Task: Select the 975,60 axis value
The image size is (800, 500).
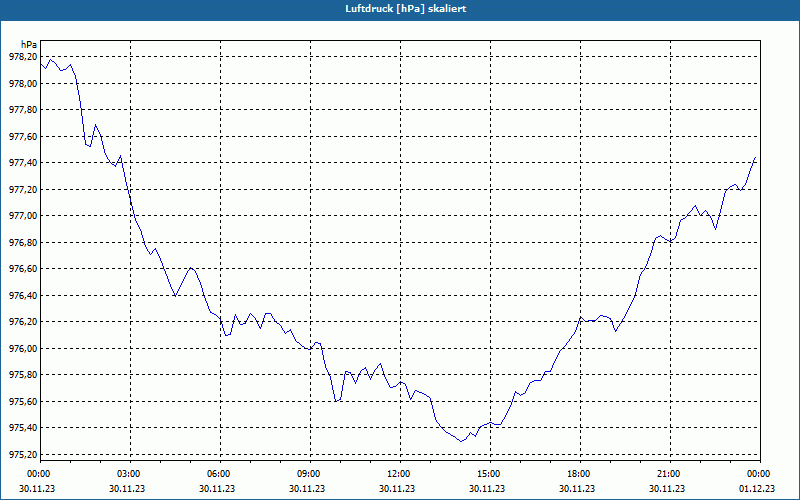Action: point(23,402)
